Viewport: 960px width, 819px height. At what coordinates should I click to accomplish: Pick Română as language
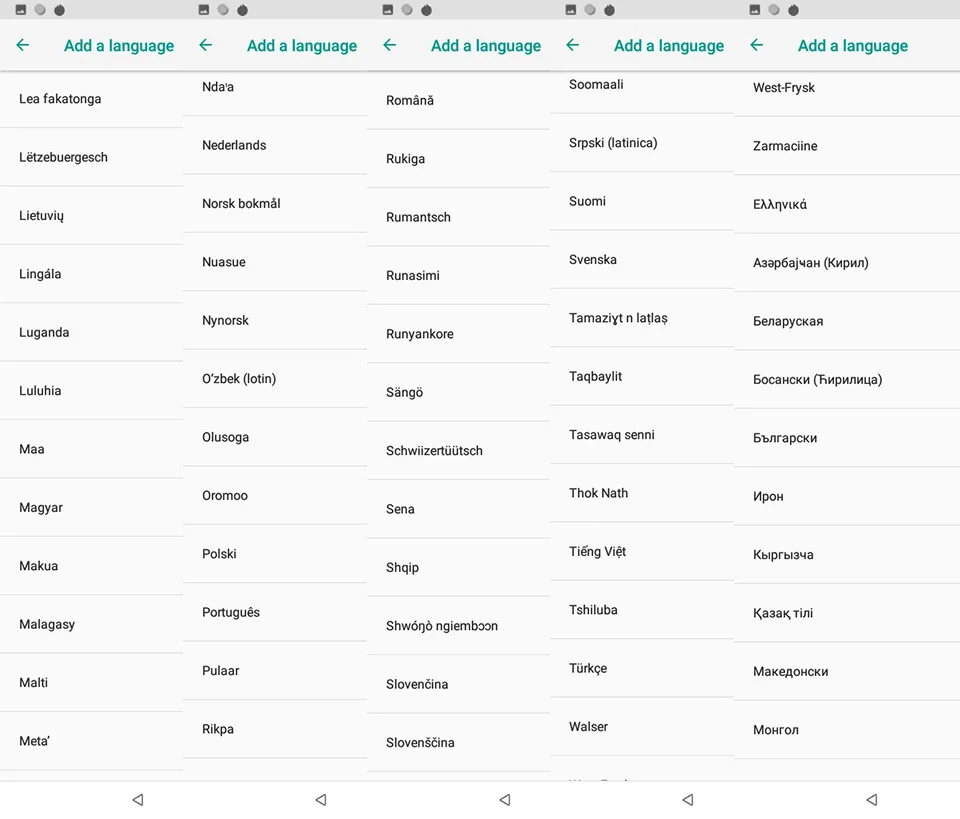tap(459, 100)
